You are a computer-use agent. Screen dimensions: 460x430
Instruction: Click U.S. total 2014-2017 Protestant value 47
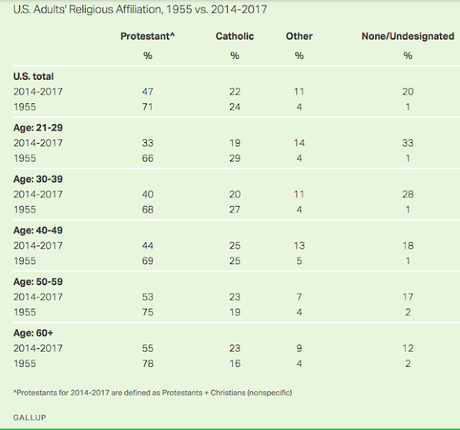click(148, 92)
